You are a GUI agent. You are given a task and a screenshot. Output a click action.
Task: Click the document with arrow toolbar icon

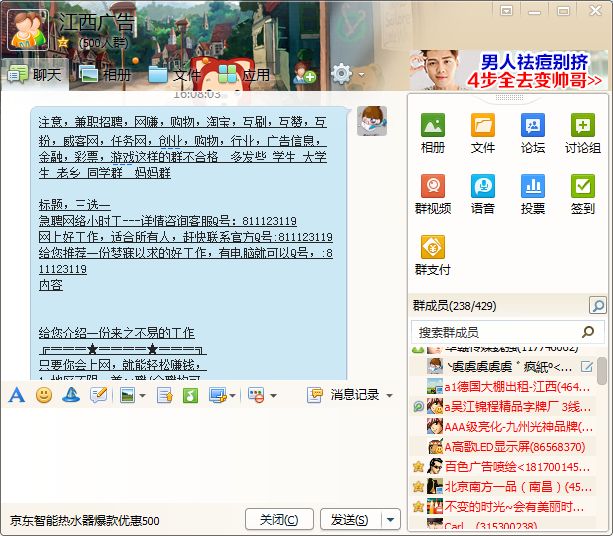[x=165, y=395]
